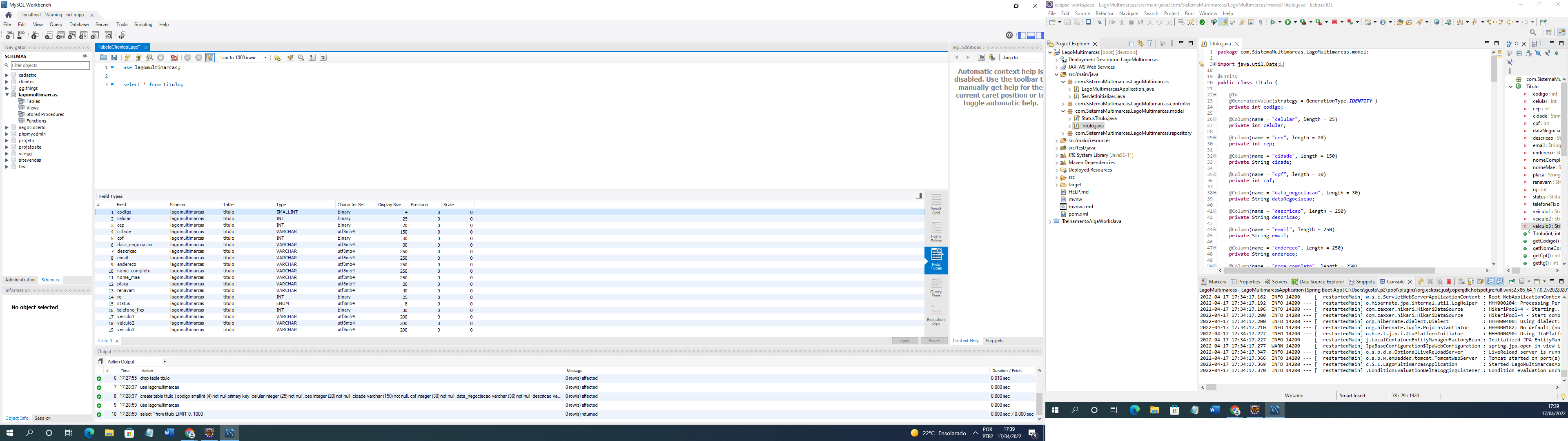Save query to favorites snippet star
Viewport: 1568px width, 441px height.
point(278,57)
